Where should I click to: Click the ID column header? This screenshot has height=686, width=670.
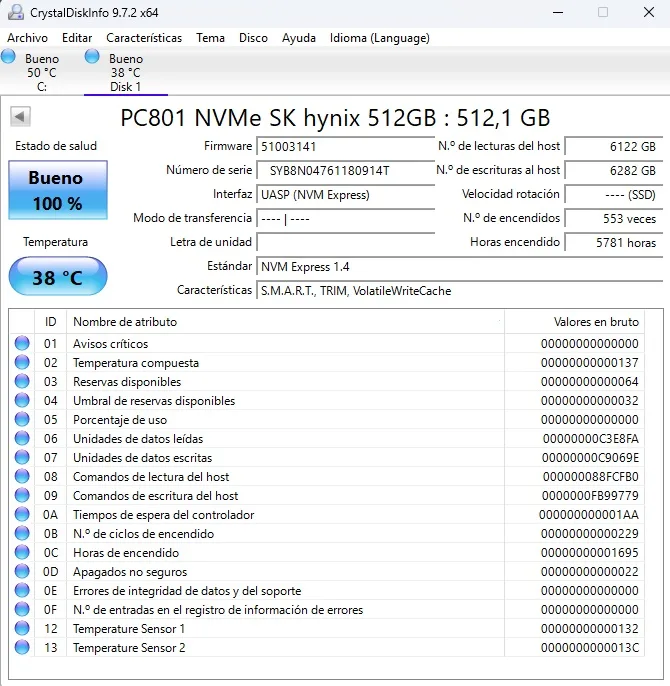coord(50,322)
